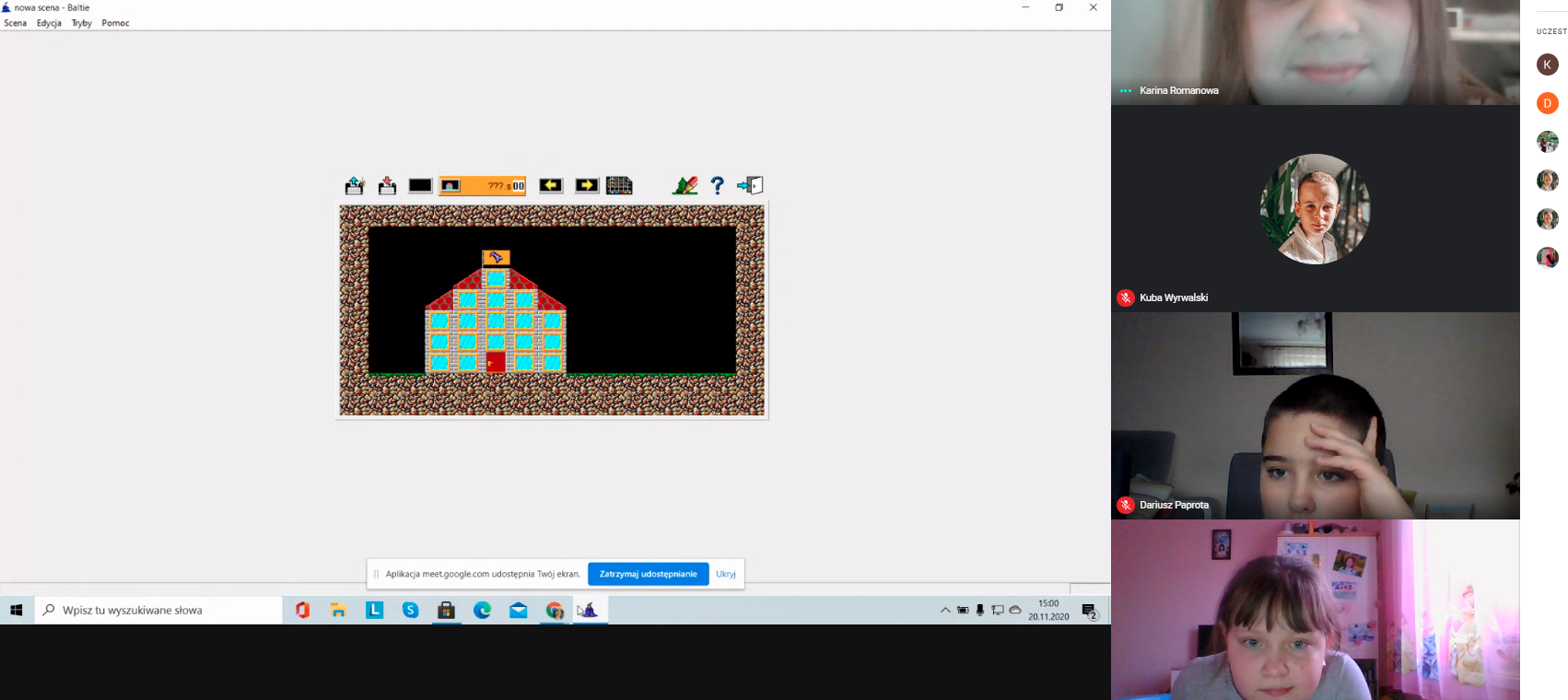
Task: Click the save scene icon with red arrow
Action: coord(387,185)
